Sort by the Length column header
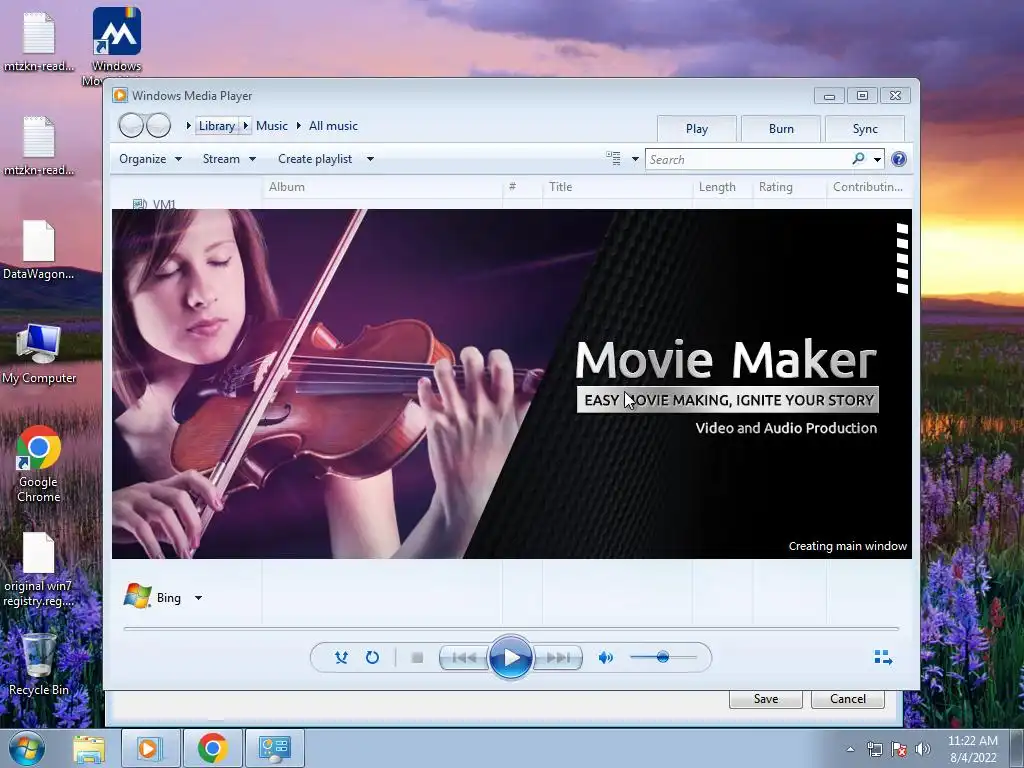 tap(723, 187)
